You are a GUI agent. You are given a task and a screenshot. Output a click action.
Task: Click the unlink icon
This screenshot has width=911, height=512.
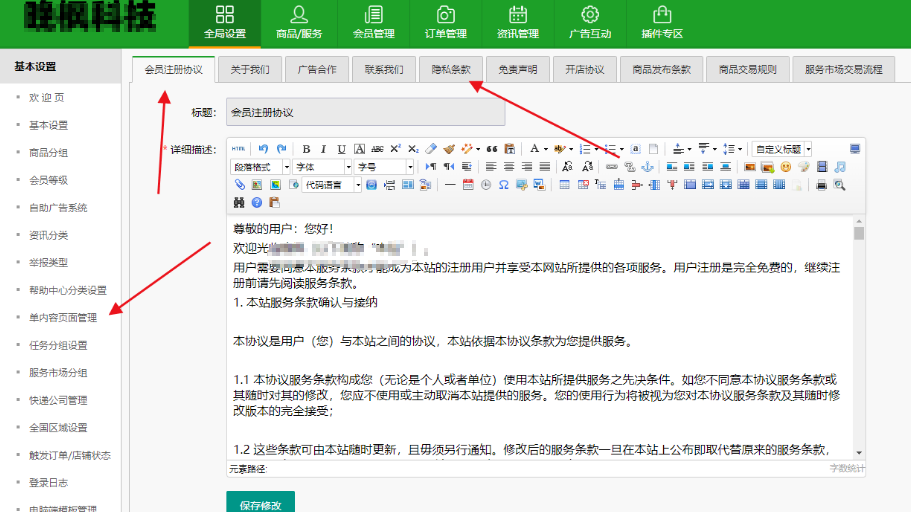[630, 167]
